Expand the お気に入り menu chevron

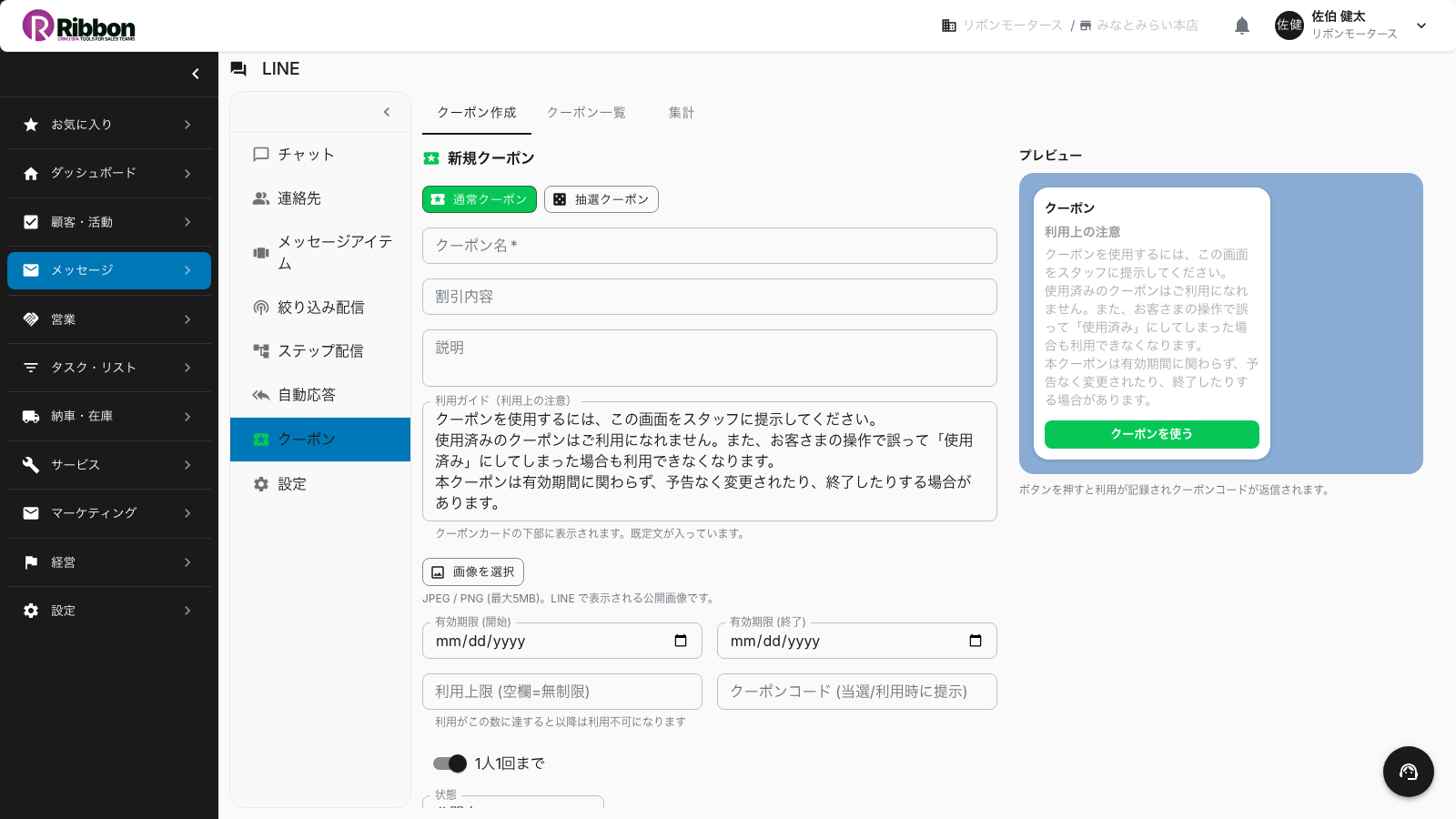(x=187, y=125)
